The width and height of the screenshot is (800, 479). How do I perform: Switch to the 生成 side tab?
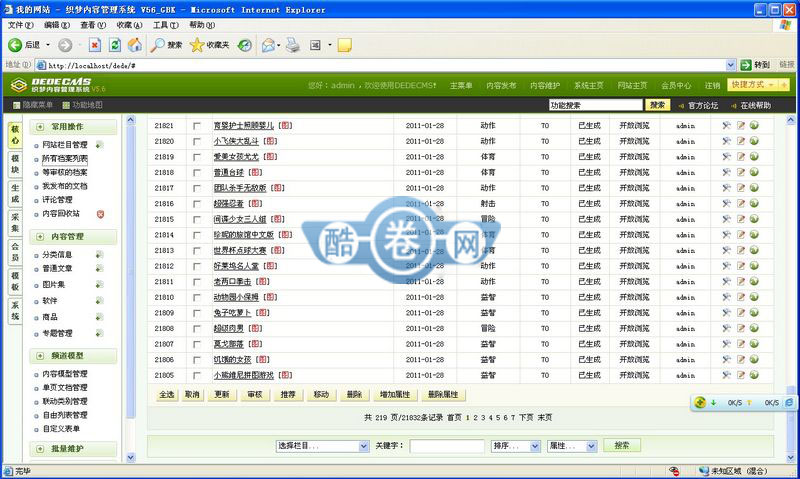point(15,193)
